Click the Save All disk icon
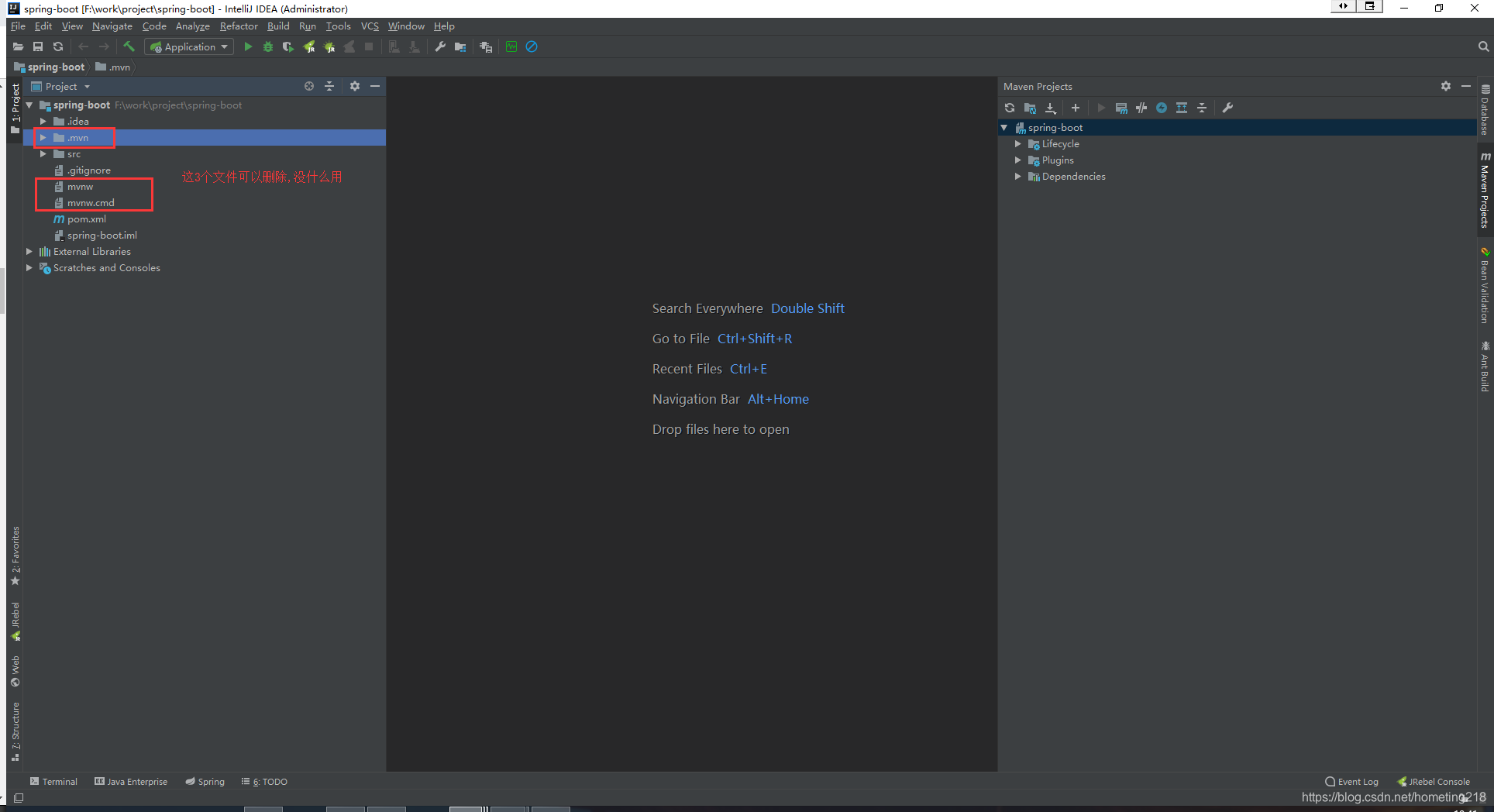This screenshot has width=1494, height=812. 37,47
